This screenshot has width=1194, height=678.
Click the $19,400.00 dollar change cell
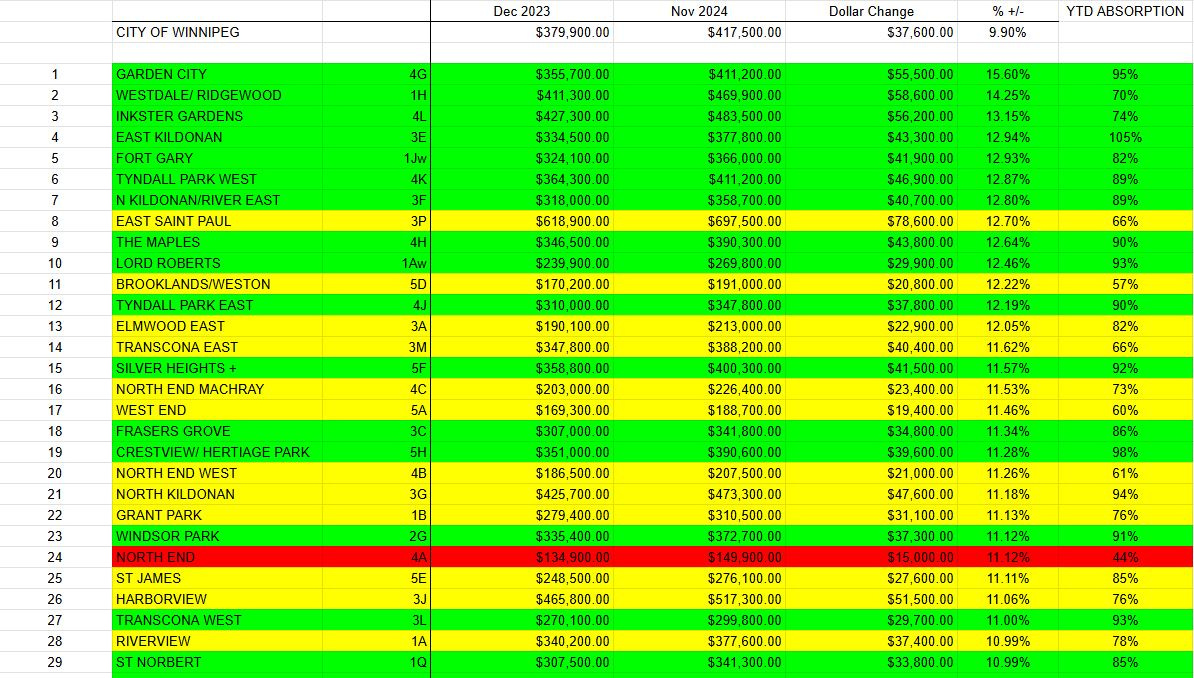(x=871, y=410)
